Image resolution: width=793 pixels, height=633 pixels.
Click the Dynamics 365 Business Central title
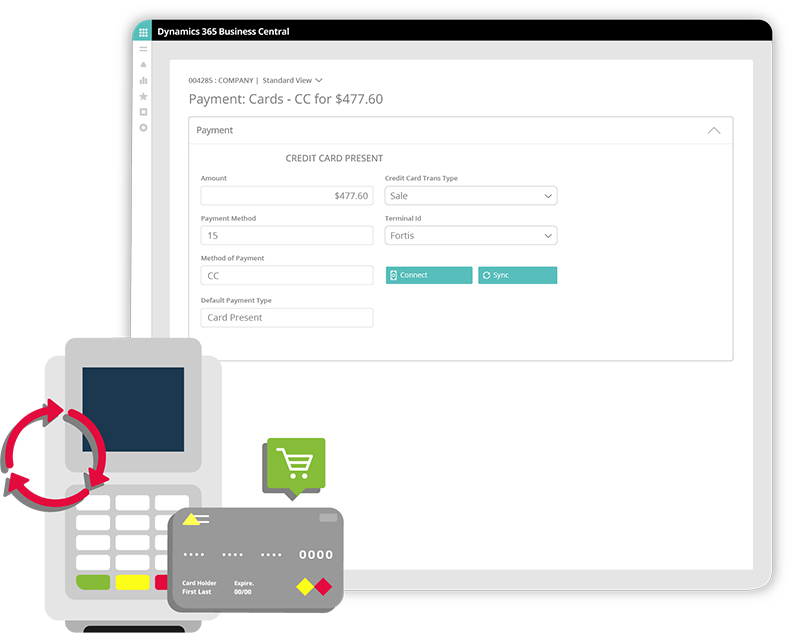[x=223, y=32]
